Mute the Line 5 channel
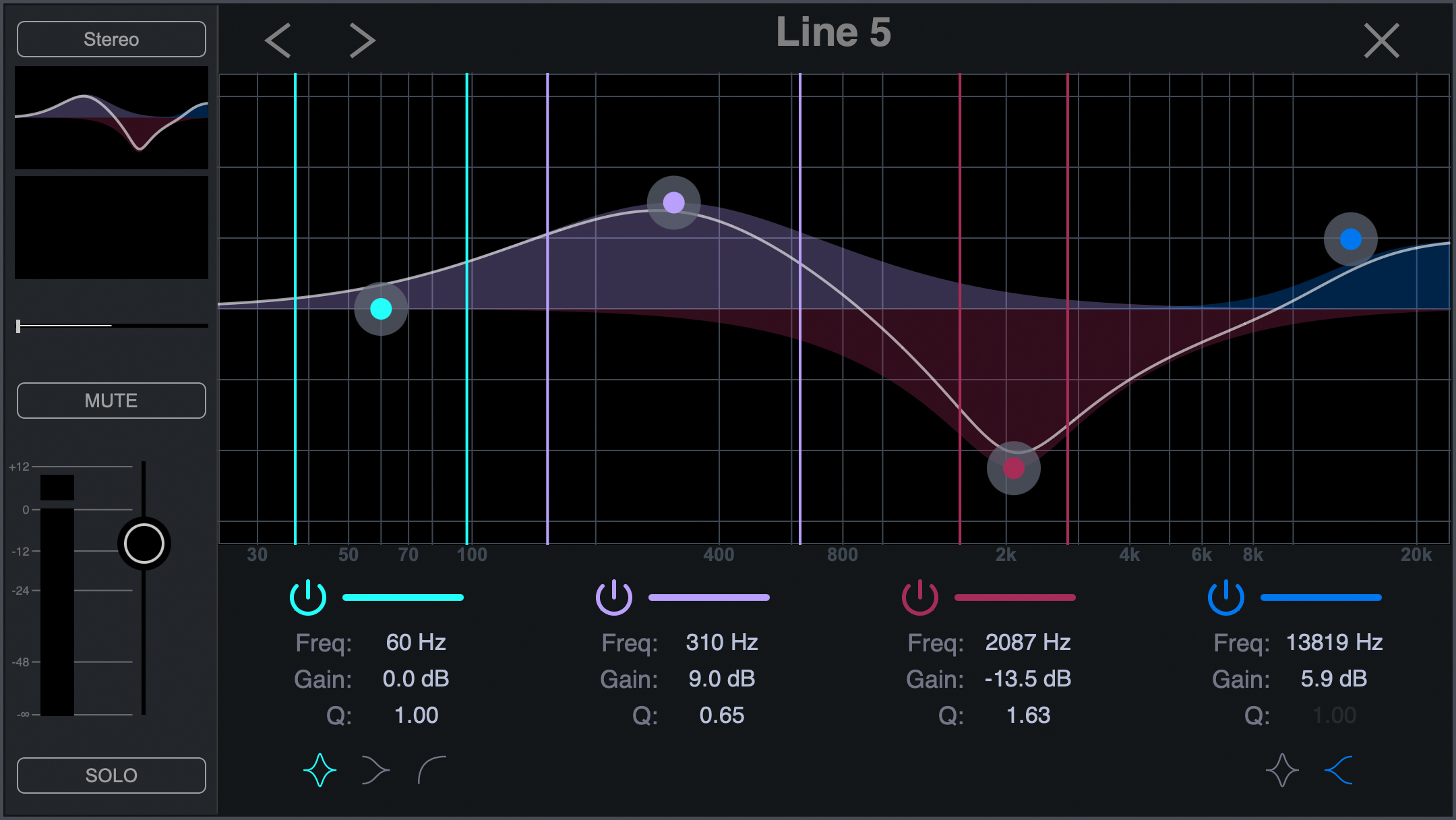 pyautogui.click(x=111, y=401)
